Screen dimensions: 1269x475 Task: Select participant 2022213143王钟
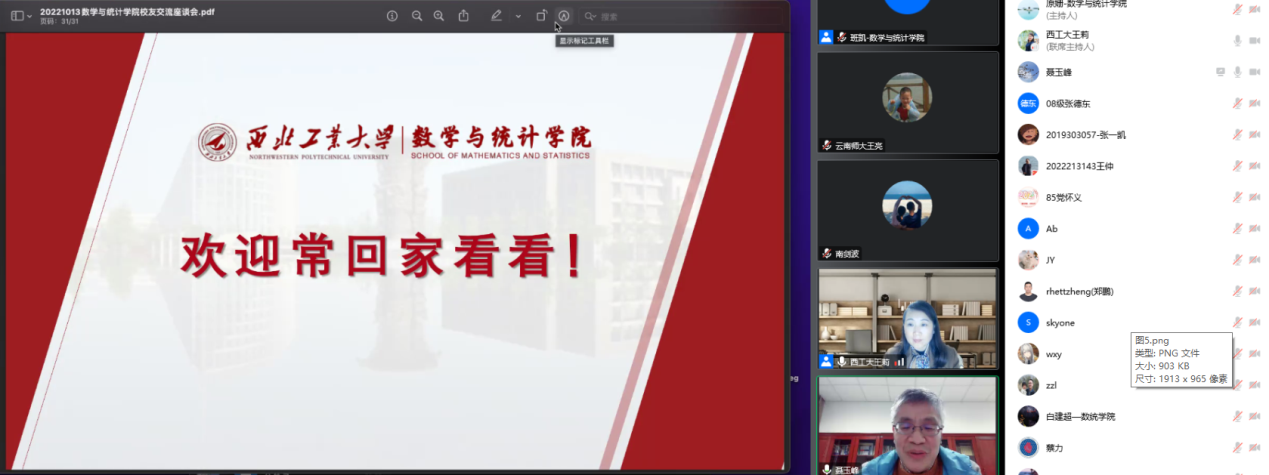pyautogui.click(x=1137, y=166)
